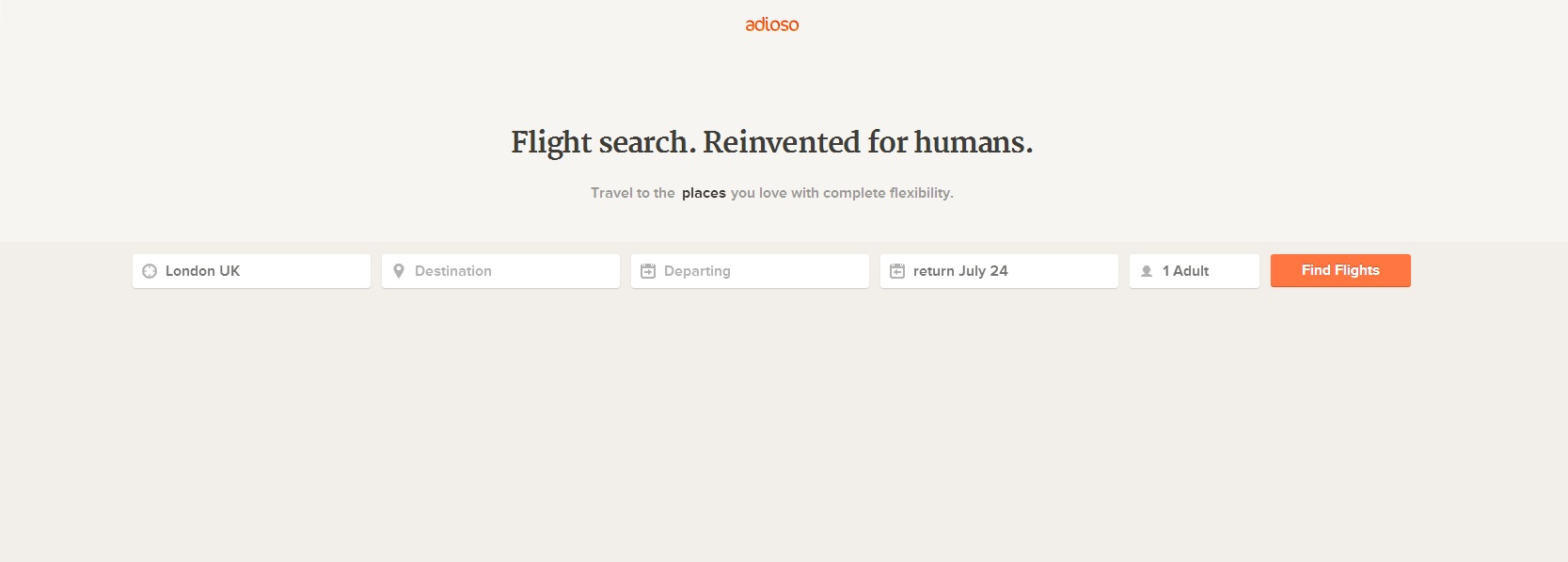This screenshot has height=562, width=1568.
Task: Focus the London UK origin field
Action: coord(263,271)
